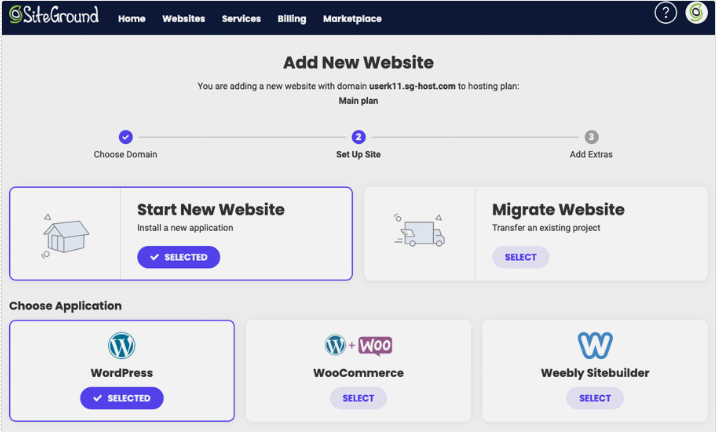Open the Marketplace menu
The width and height of the screenshot is (716, 432).
pyautogui.click(x=352, y=19)
